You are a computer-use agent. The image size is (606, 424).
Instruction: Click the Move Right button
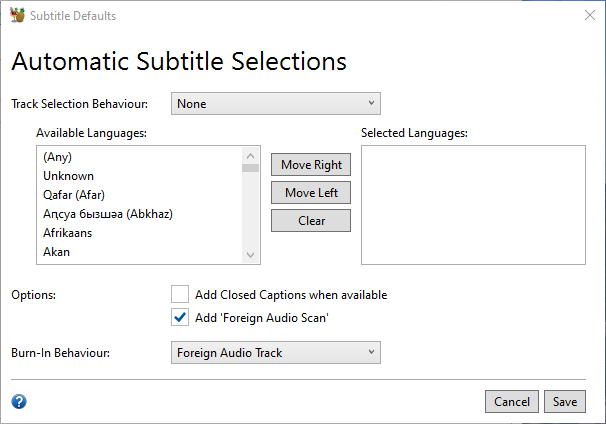click(311, 165)
